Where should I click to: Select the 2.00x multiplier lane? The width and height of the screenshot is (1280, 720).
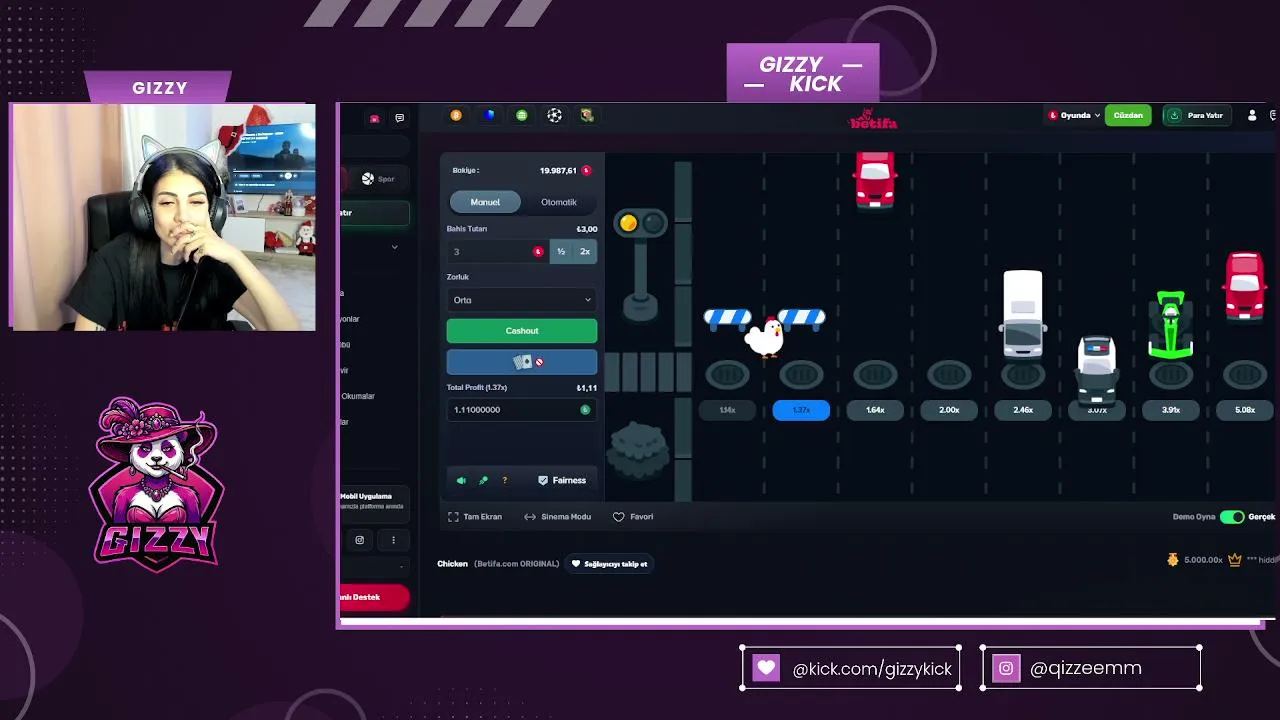pos(949,410)
